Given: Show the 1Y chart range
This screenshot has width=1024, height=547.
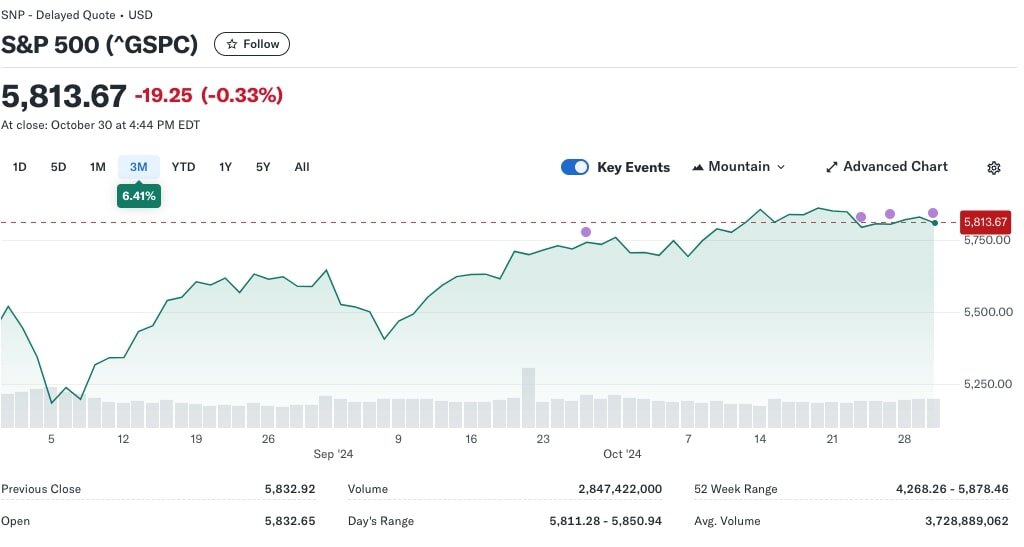Looking at the screenshot, I should coord(225,167).
